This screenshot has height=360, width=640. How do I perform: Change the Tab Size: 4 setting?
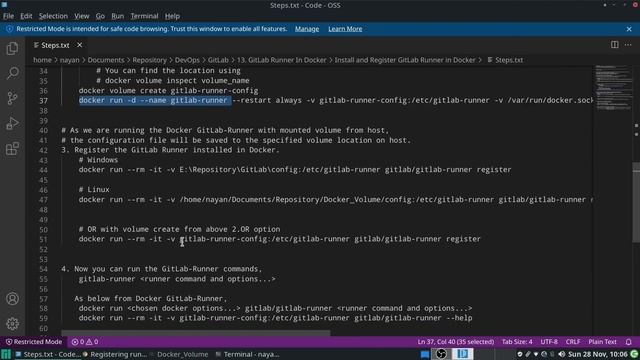517,342
